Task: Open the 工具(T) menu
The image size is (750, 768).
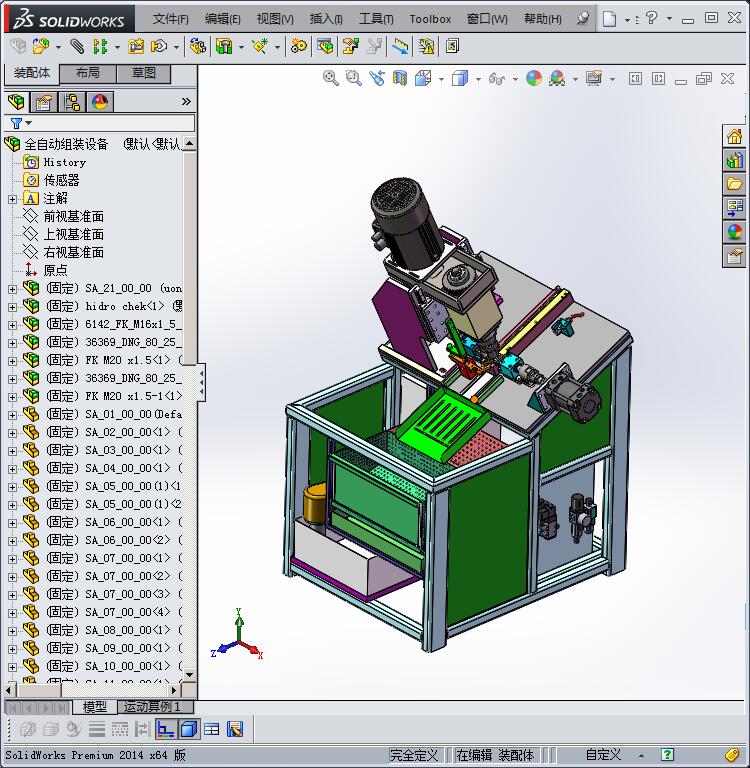Action: click(x=376, y=19)
